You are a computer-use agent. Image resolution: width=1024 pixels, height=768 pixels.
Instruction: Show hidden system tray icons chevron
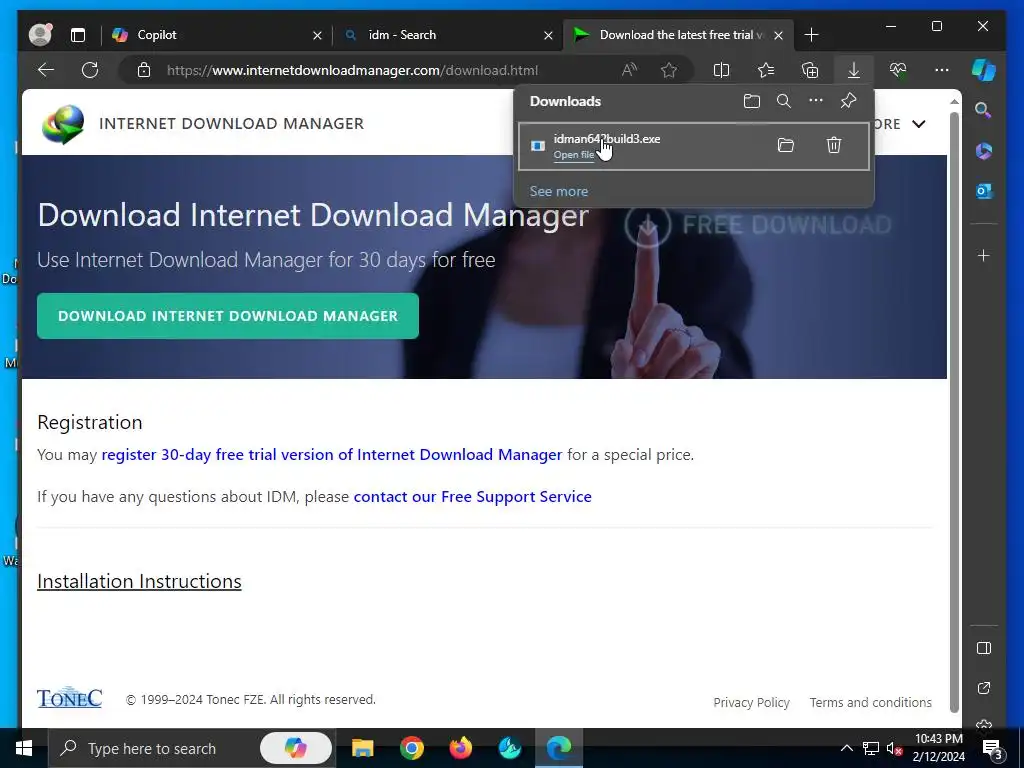pos(846,748)
